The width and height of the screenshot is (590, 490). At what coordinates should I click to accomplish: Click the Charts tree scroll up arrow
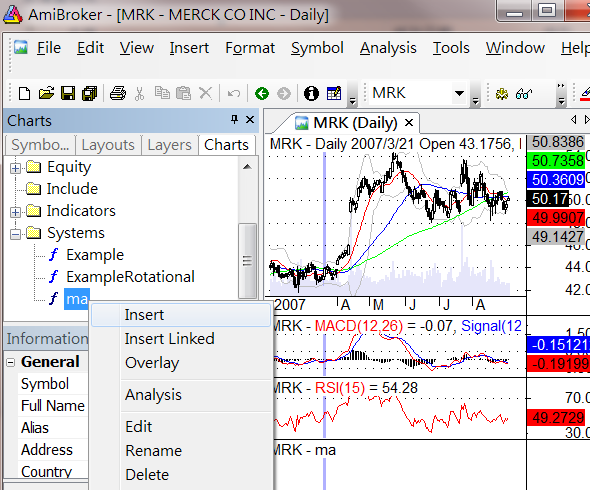(247, 166)
